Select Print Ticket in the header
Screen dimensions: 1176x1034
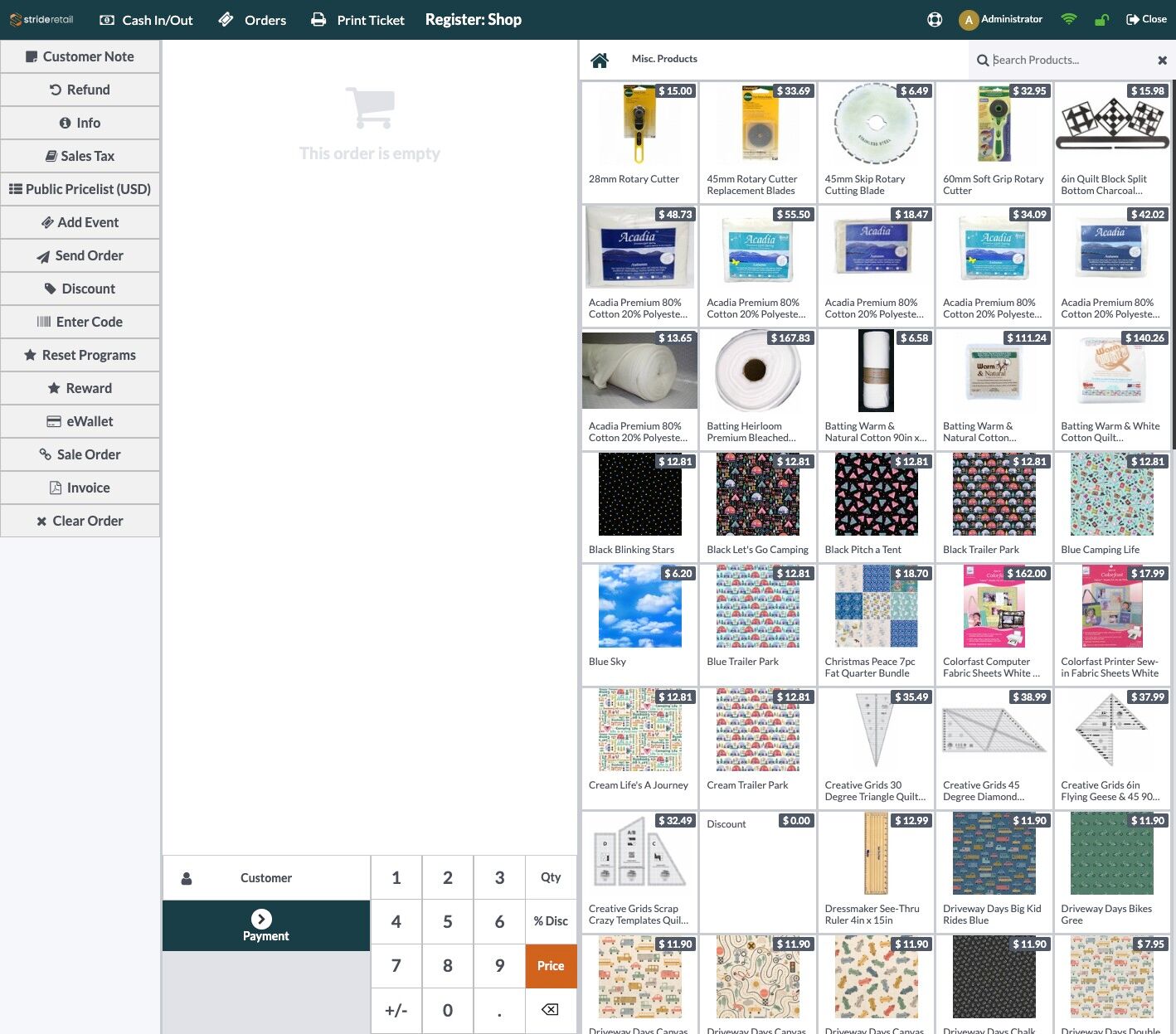[x=357, y=20]
